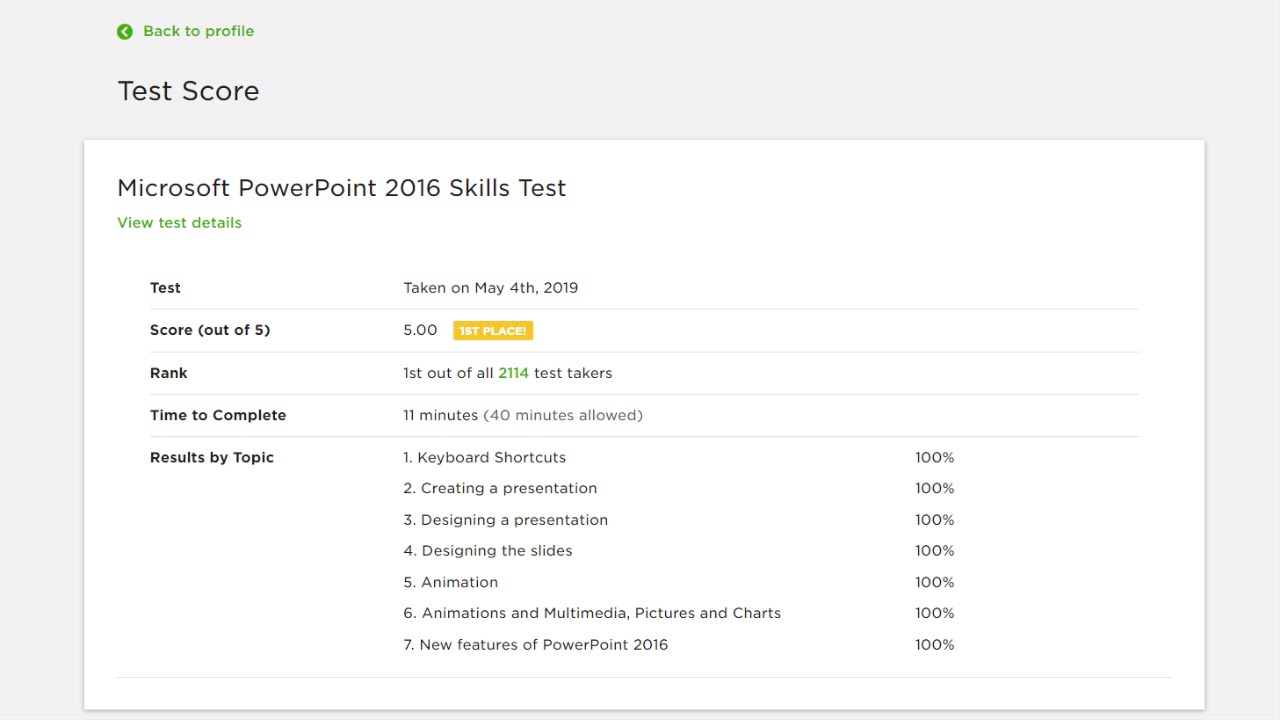Click the green 2114 test takers number
This screenshot has height=720, width=1280.
pos(513,373)
